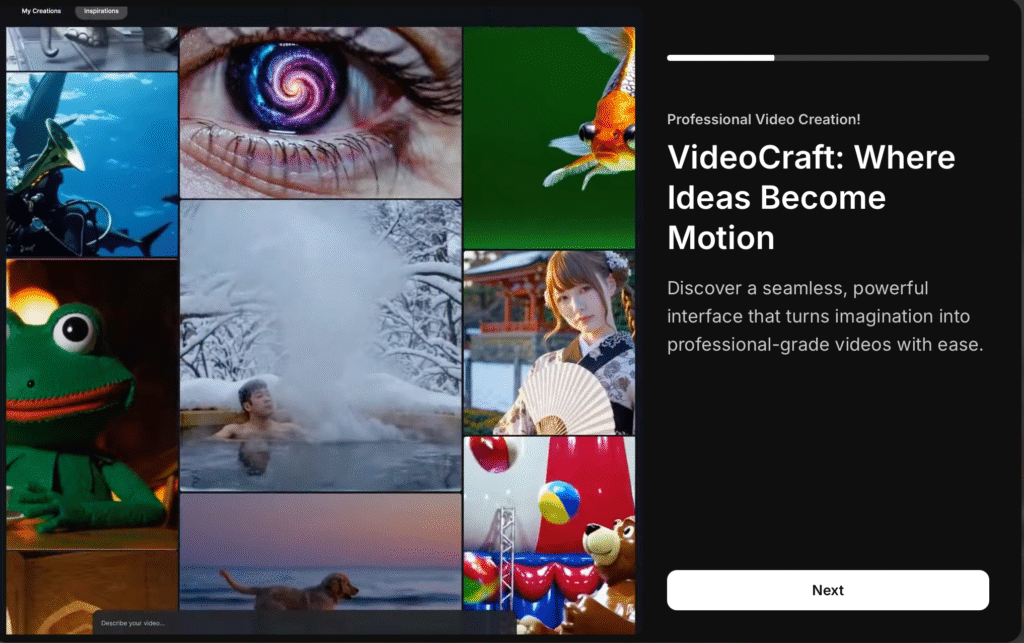
Task: Open the woman in kimono with fan thumbnail
Action: point(549,343)
